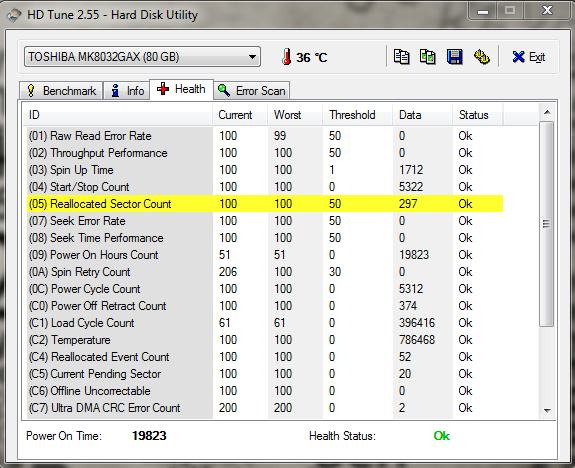Select the Power Off Retract Count row
575x468 pixels.
coord(265,306)
